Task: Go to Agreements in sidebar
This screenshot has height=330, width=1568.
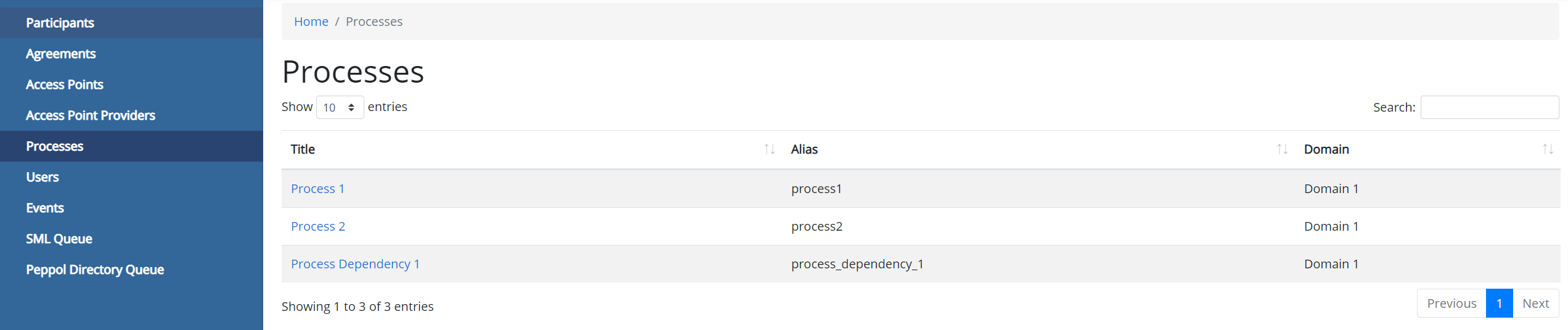Action: [60, 54]
